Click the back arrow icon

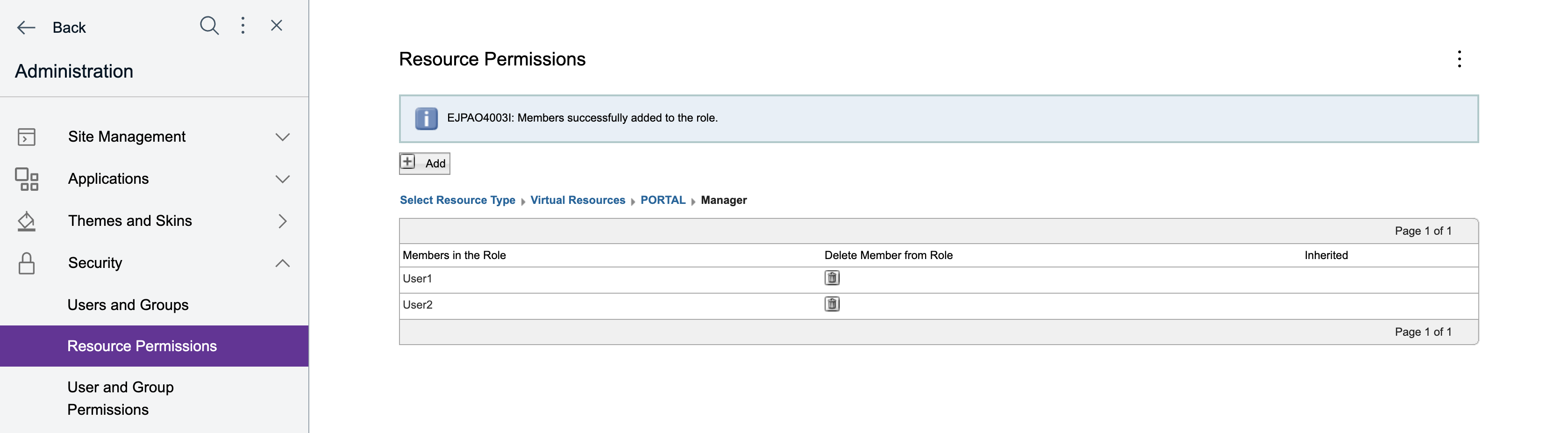click(26, 28)
